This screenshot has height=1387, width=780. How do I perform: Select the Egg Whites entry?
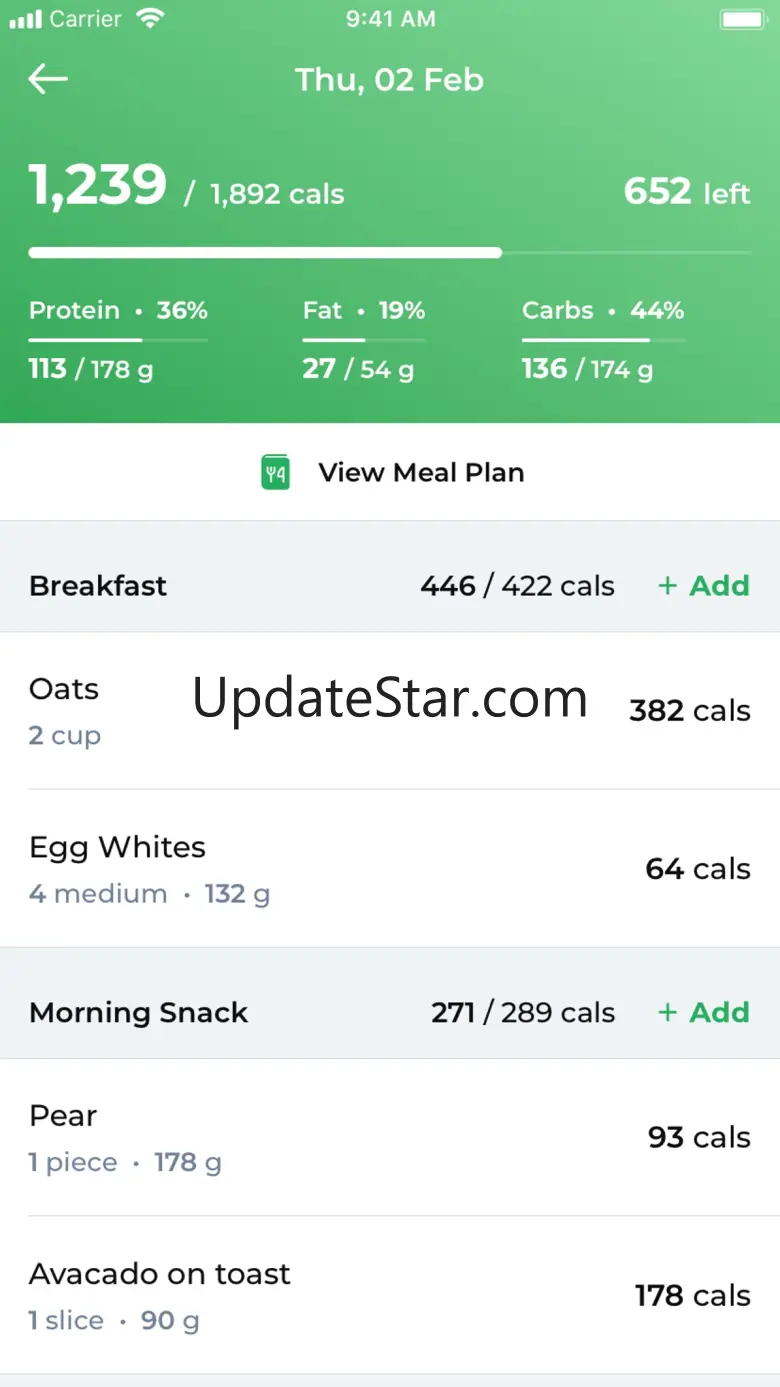(390, 869)
